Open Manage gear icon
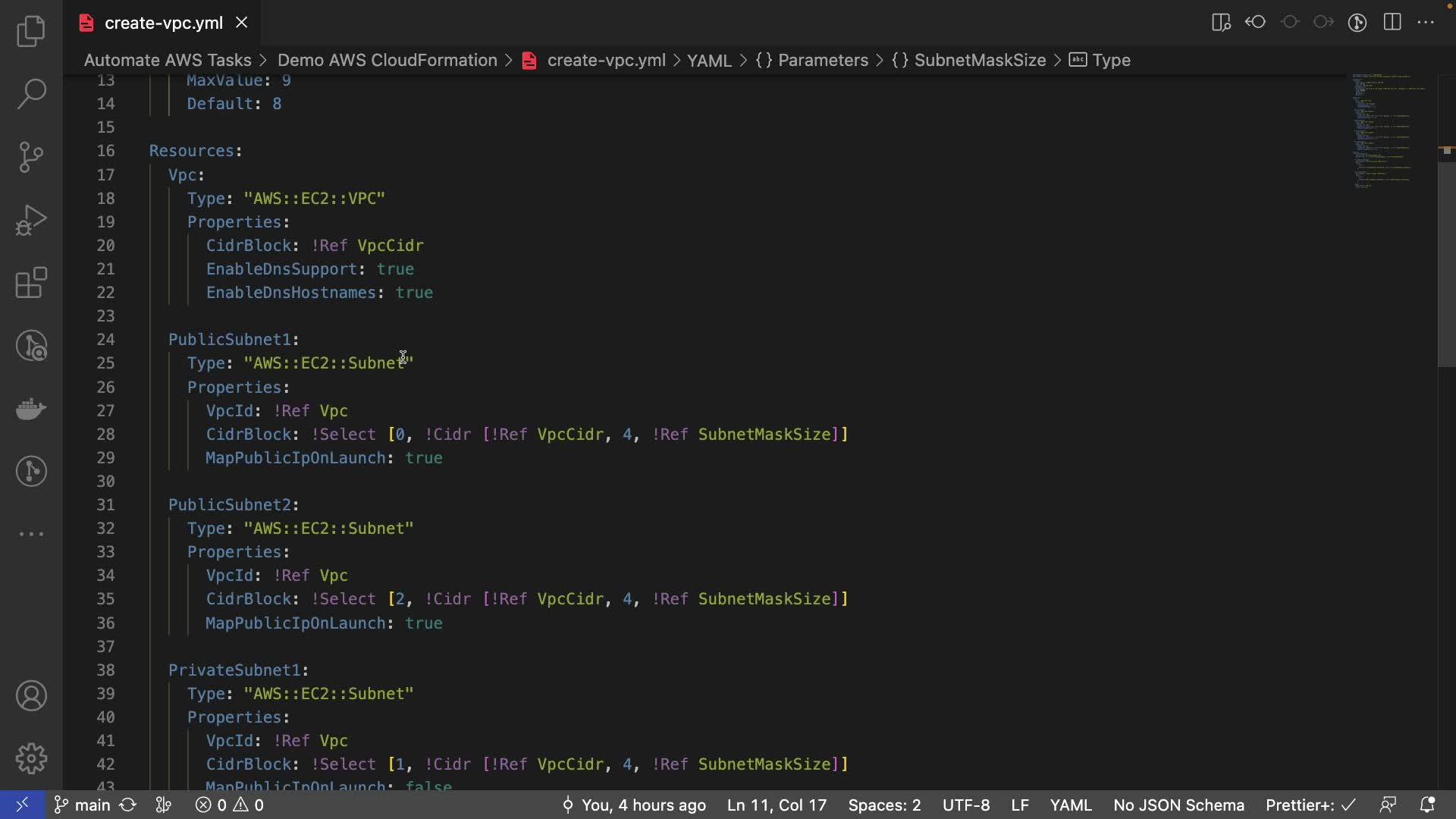 [31, 758]
